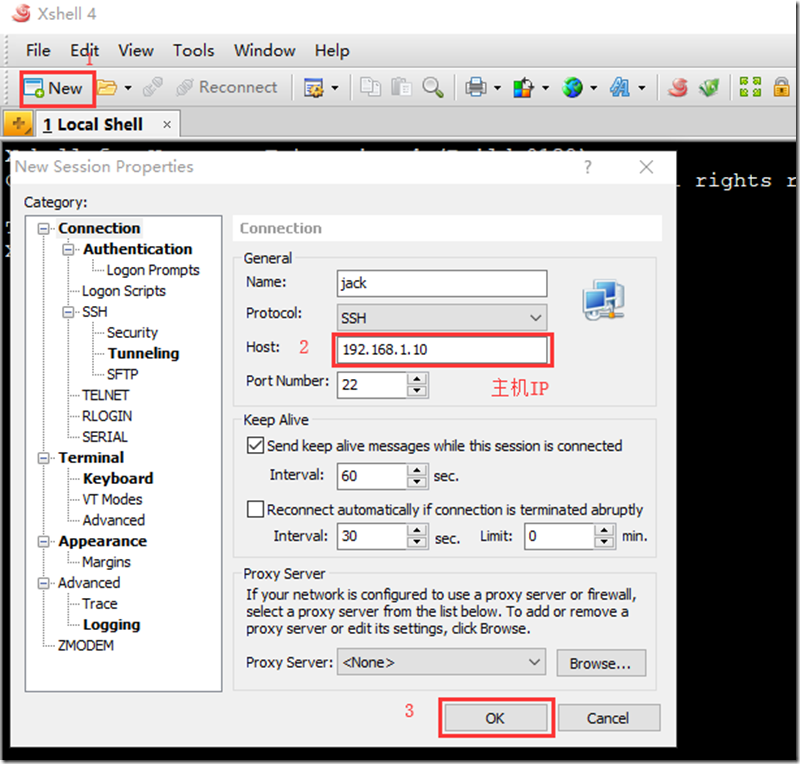Viewport: 800px width, 764px height.
Task: Click the padlock lock-screen icon
Action: pos(781,87)
